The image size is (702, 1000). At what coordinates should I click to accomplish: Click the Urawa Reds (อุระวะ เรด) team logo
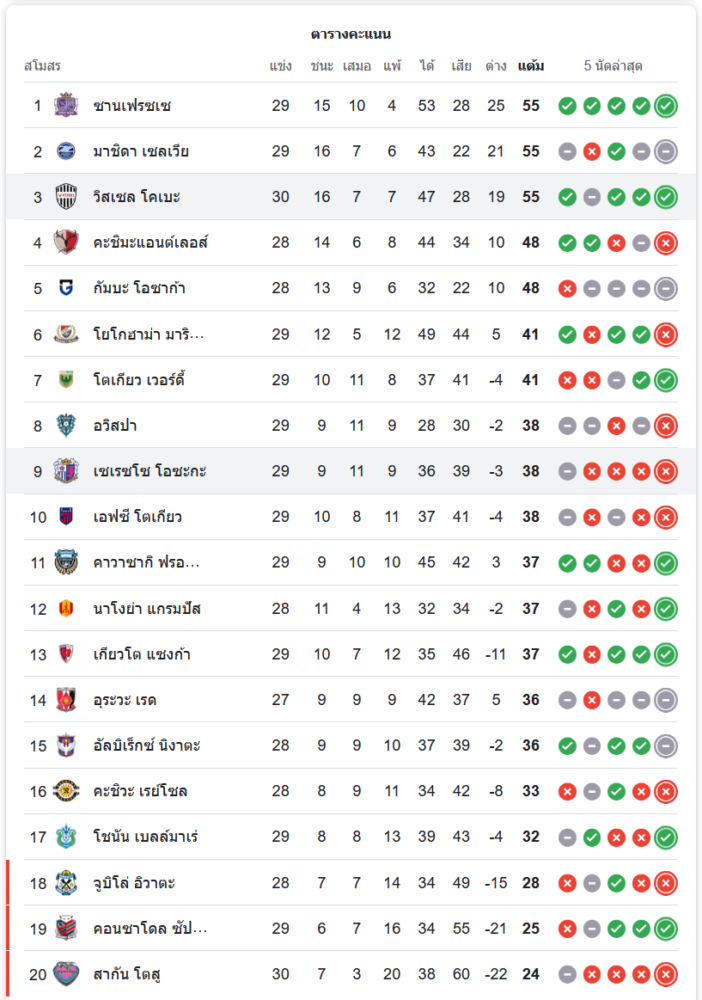click(66, 700)
